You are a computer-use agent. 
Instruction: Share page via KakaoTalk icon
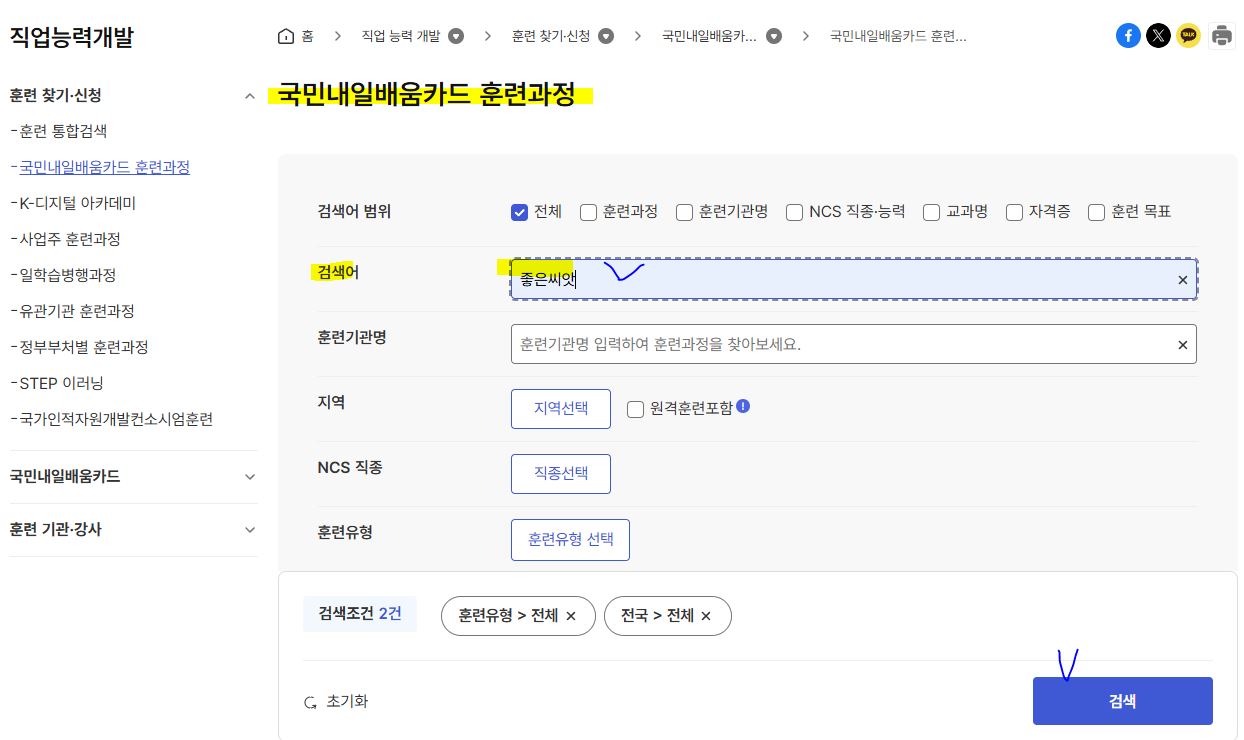pyautogui.click(x=1188, y=36)
